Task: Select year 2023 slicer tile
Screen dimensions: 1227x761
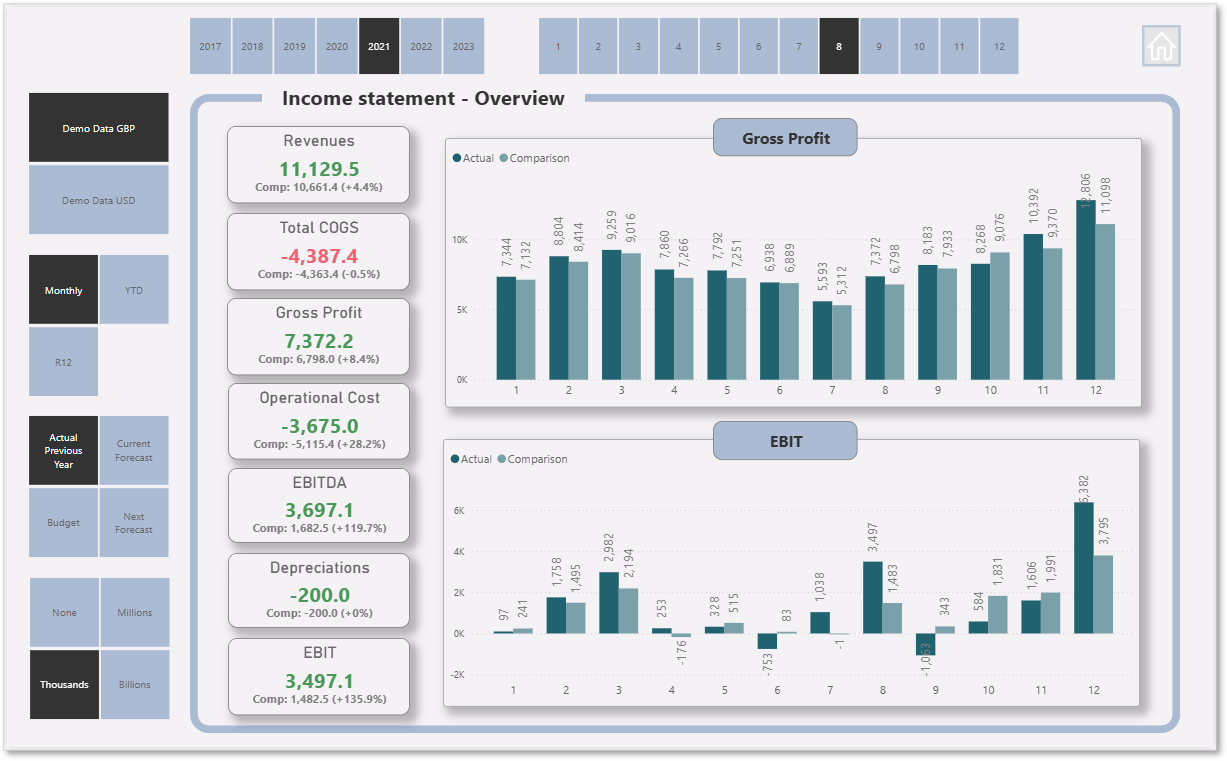Action: point(463,46)
